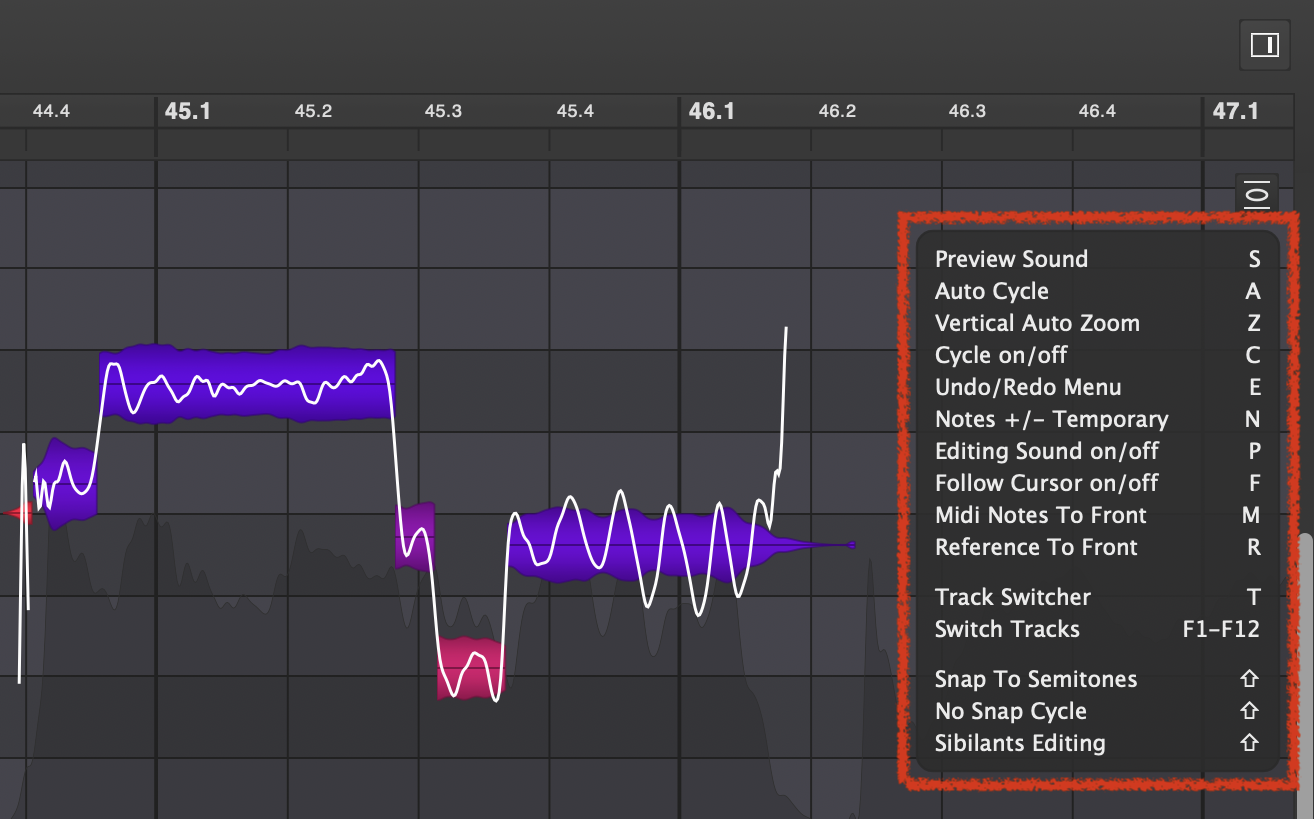Toggle Follow Cursor on/off entry
1314x819 pixels.
coord(1046,483)
